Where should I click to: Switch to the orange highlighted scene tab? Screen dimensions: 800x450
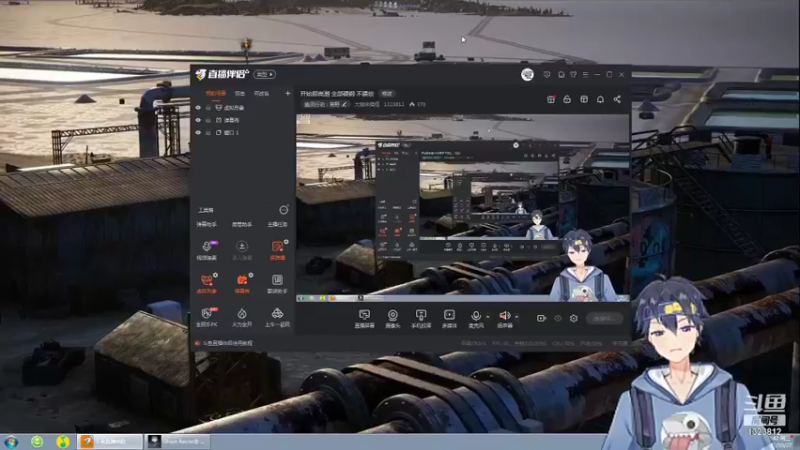[216, 93]
